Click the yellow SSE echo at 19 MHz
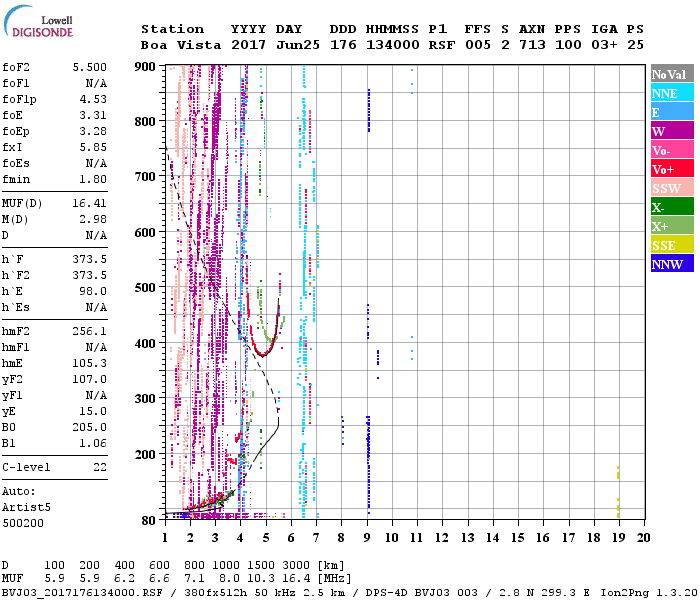 [618, 491]
